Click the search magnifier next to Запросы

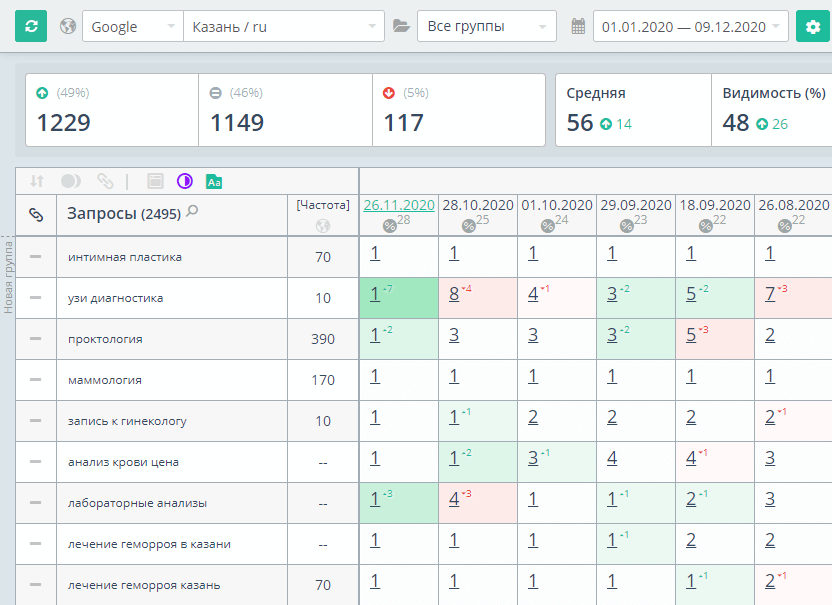(x=192, y=211)
